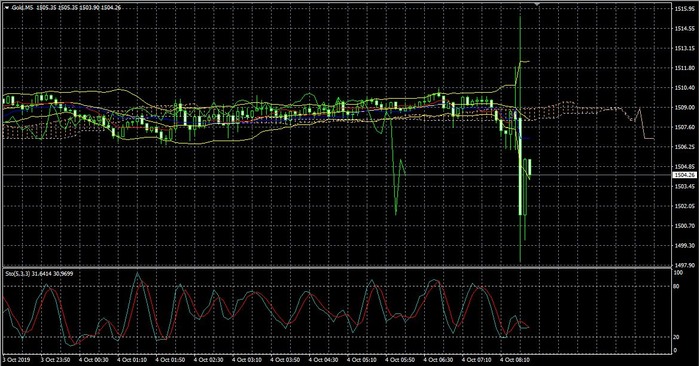Click the chart shift triangle marker at top
Viewport: 700px width, 366px height.
tap(537, 4)
